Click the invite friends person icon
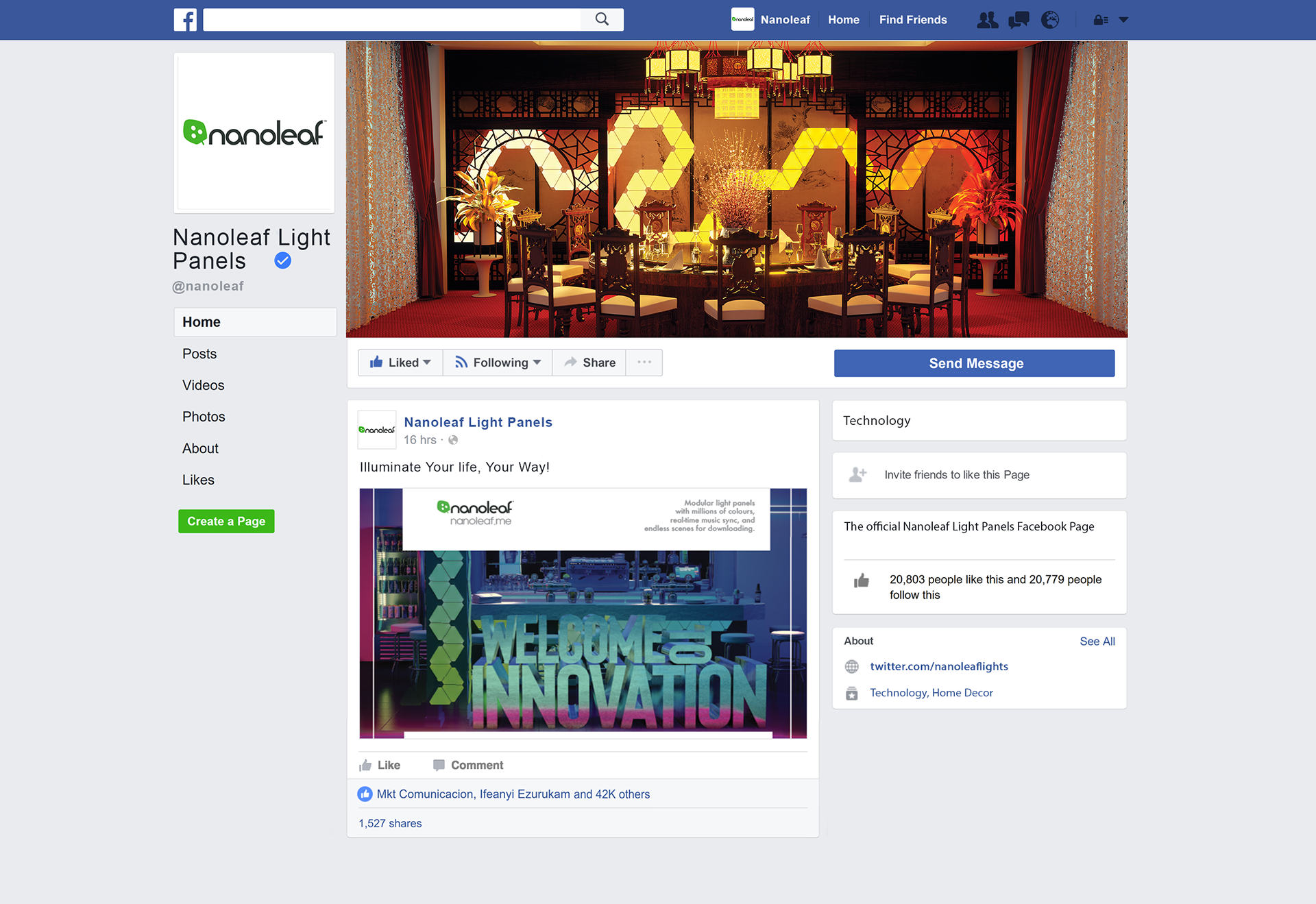This screenshot has height=904, width=1316. (x=857, y=474)
